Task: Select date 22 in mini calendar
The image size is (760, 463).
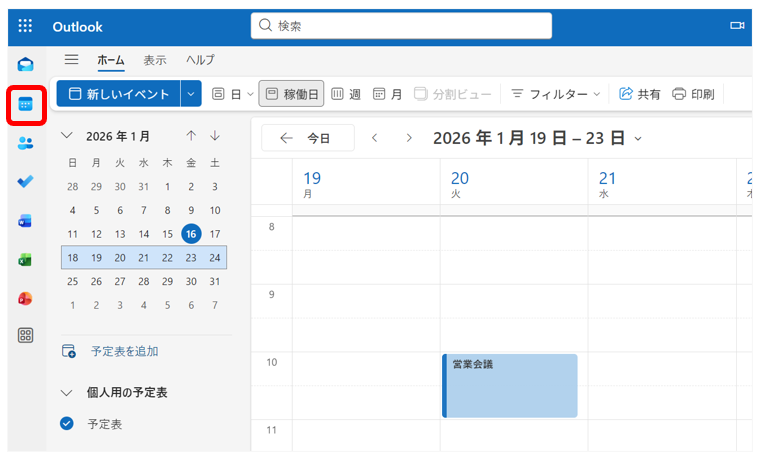Action: pyautogui.click(x=167, y=258)
